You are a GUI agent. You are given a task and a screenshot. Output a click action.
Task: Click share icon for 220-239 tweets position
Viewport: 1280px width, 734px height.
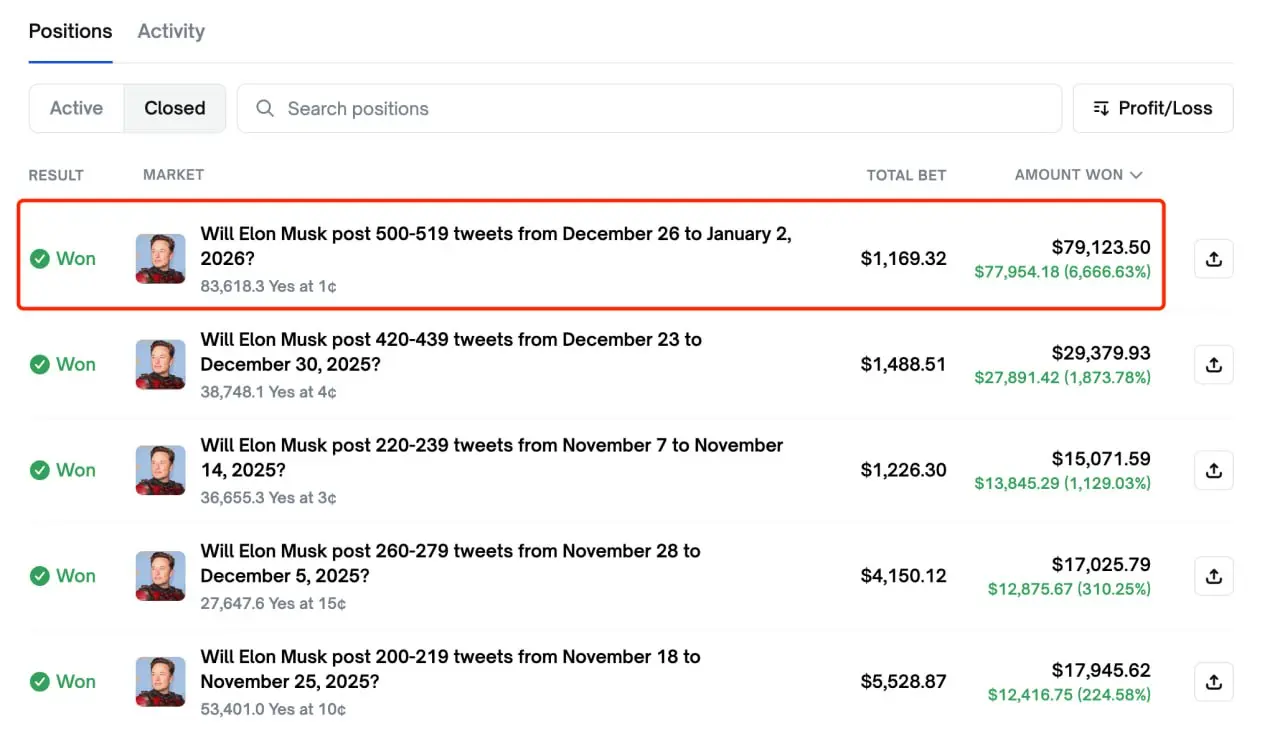[1213, 470]
